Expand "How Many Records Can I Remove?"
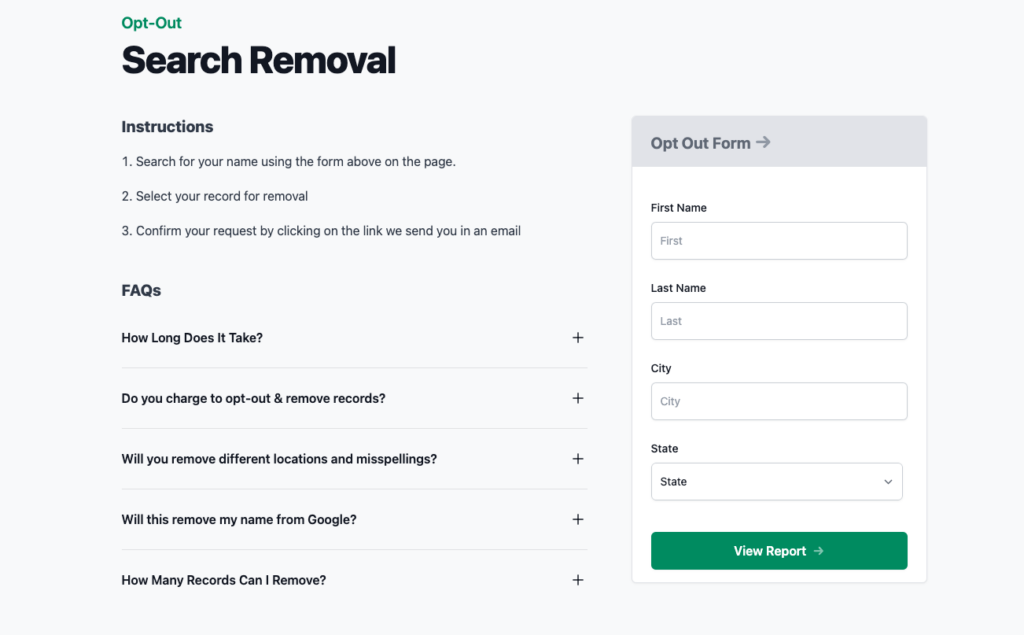 (224, 579)
